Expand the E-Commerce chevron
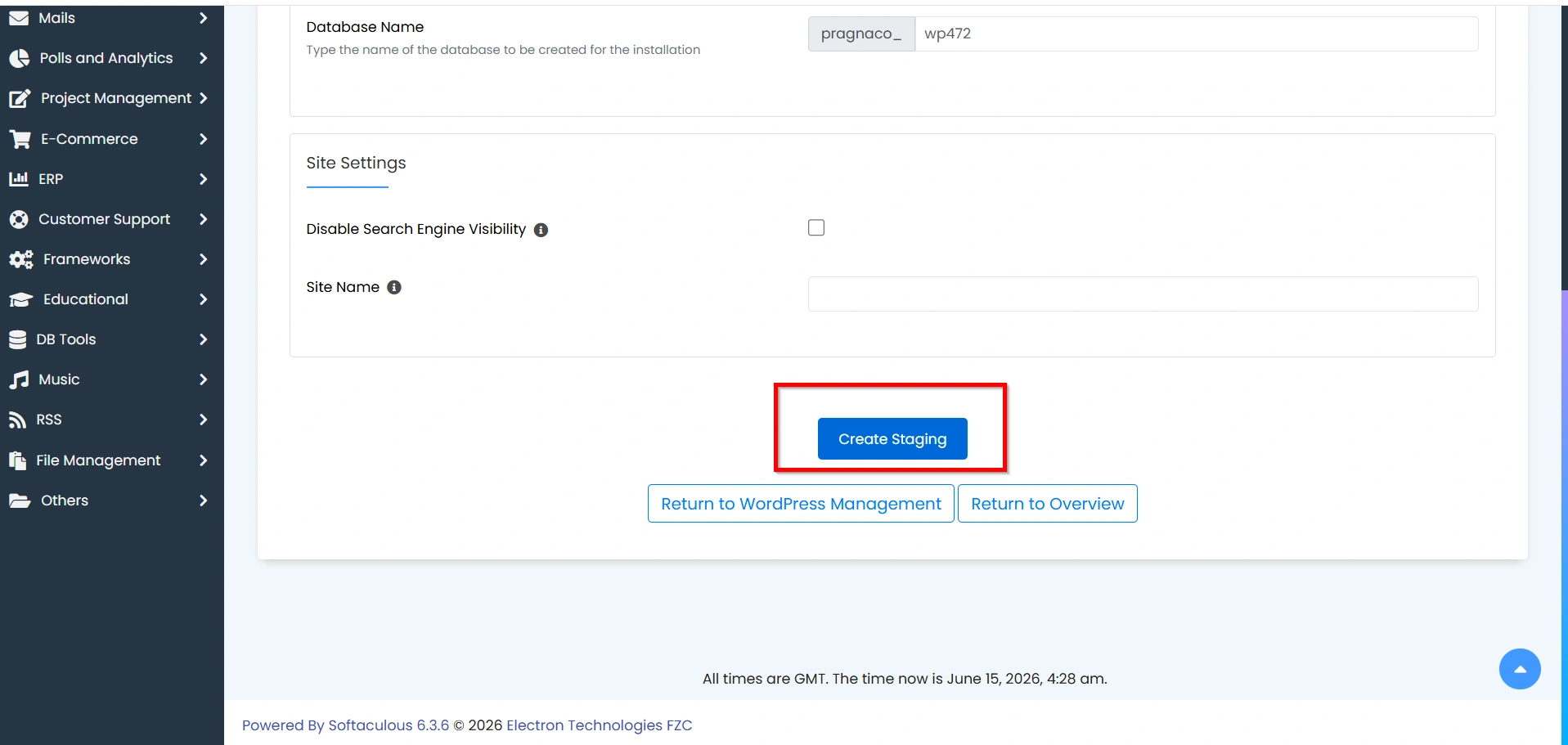The image size is (1568, 745). coord(204,139)
